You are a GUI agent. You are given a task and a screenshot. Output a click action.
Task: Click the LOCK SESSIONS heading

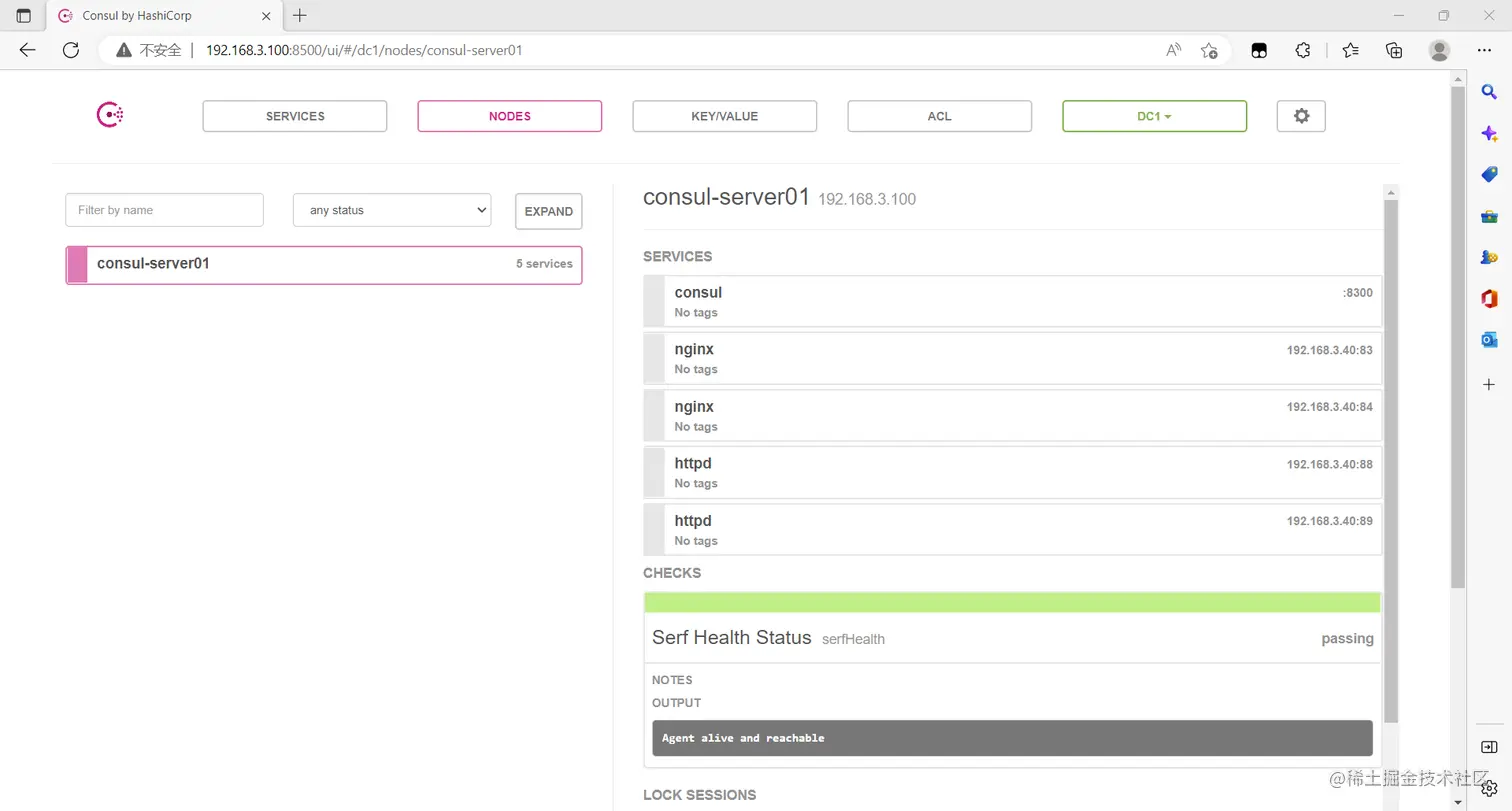(x=700, y=795)
